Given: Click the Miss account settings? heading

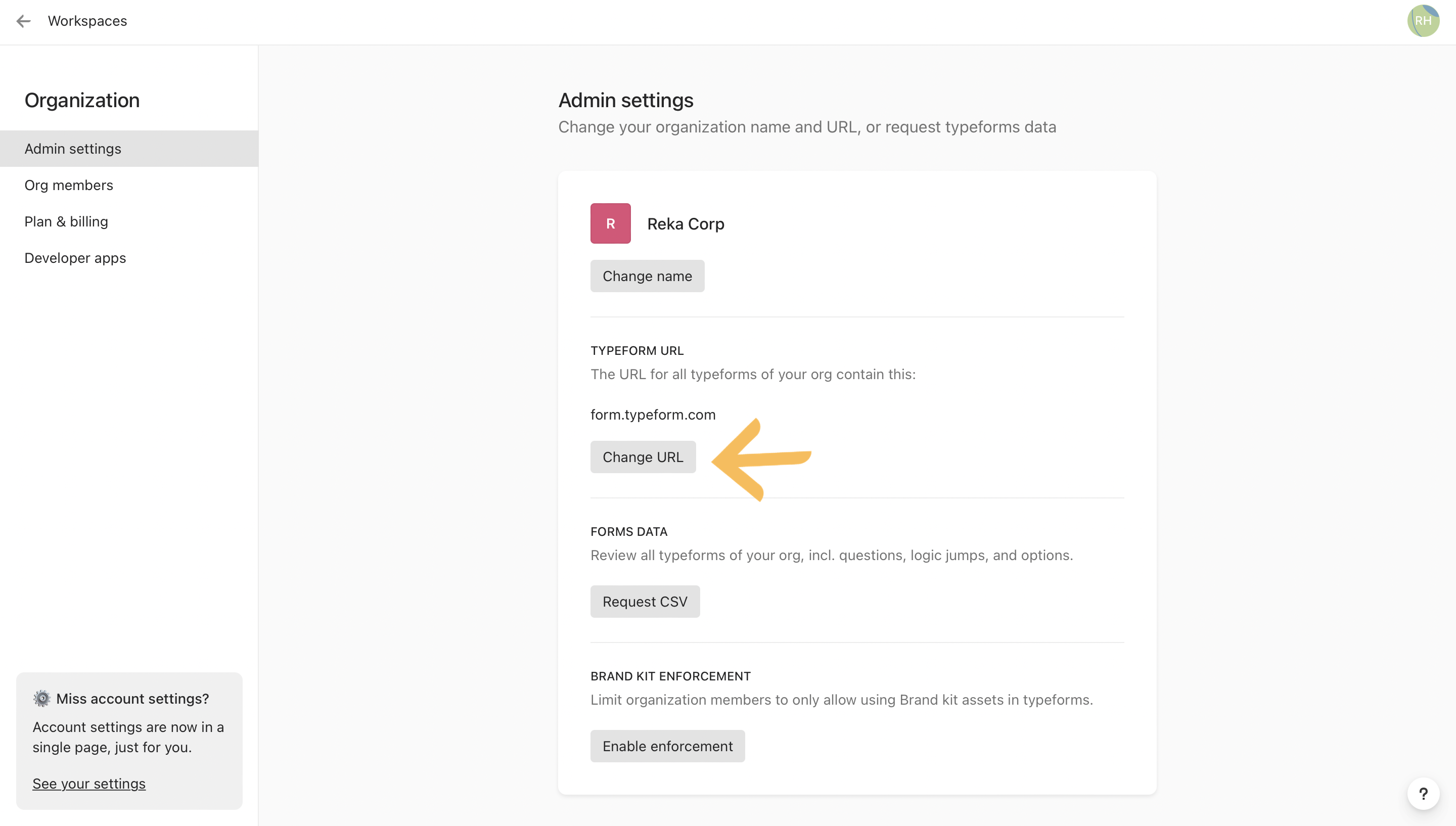Looking at the screenshot, I should tap(133, 699).
